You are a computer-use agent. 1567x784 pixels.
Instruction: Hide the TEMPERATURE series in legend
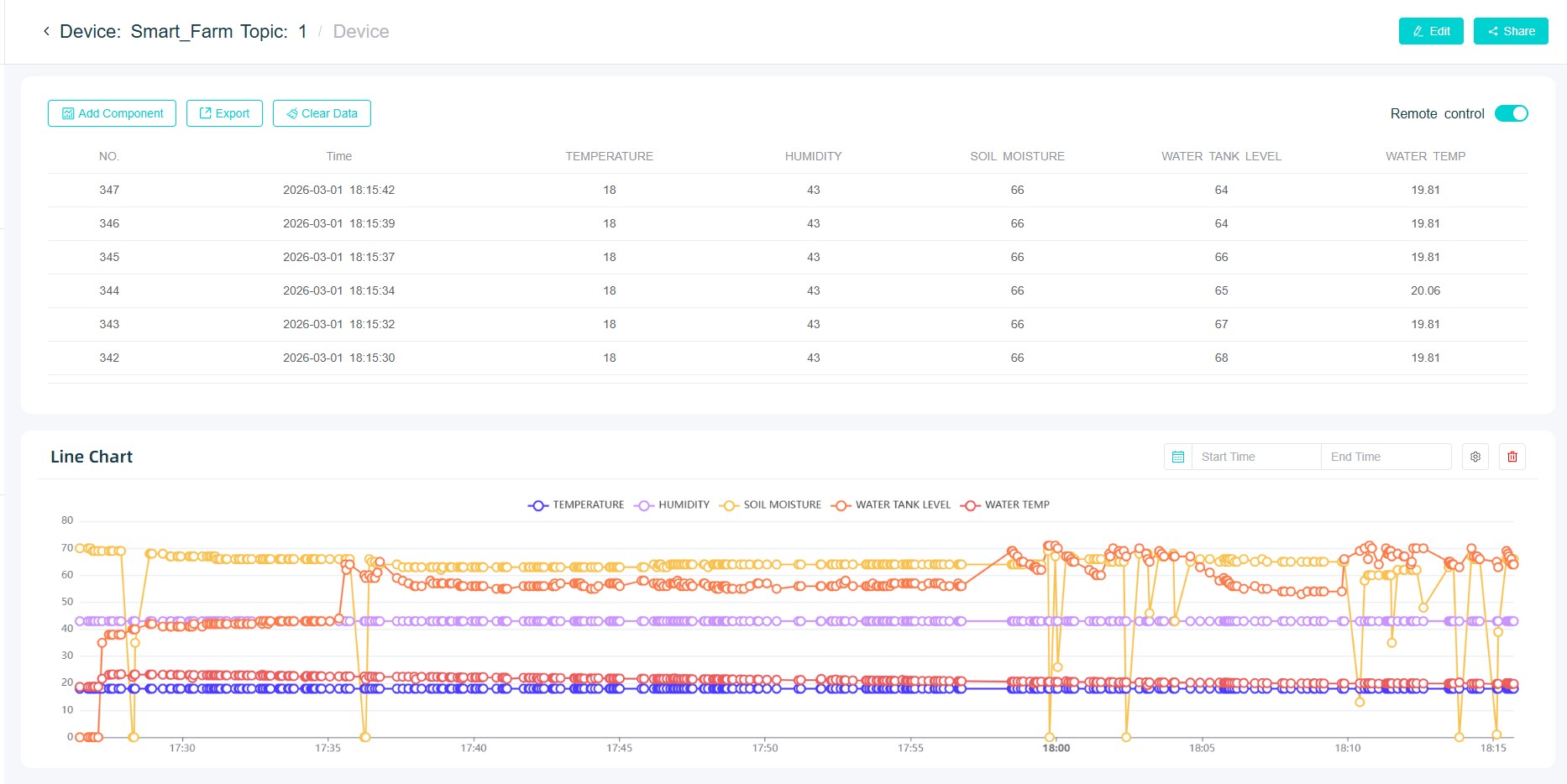pyautogui.click(x=576, y=504)
